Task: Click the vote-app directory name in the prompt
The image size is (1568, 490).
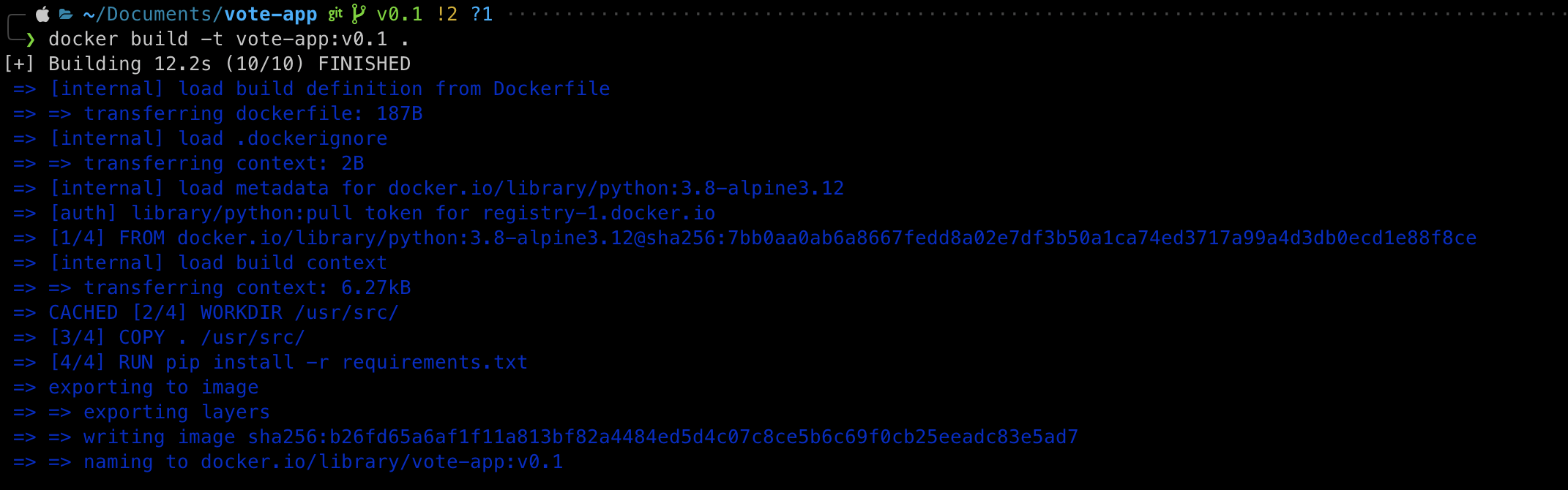Action: pyautogui.click(x=271, y=15)
